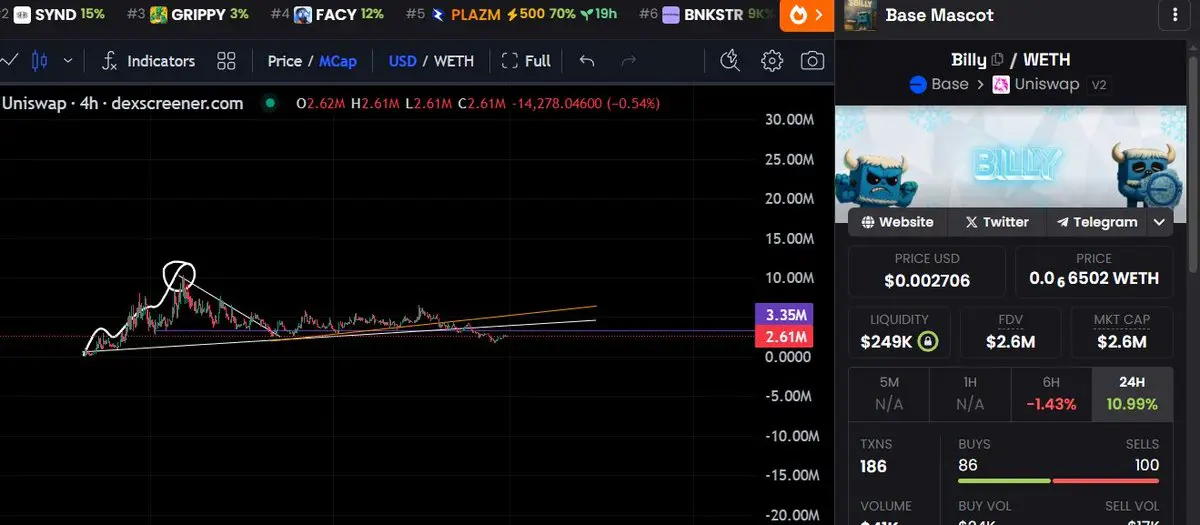Click the undo arrow
This screenshot has height=525, width=1200.
[587, 61]
